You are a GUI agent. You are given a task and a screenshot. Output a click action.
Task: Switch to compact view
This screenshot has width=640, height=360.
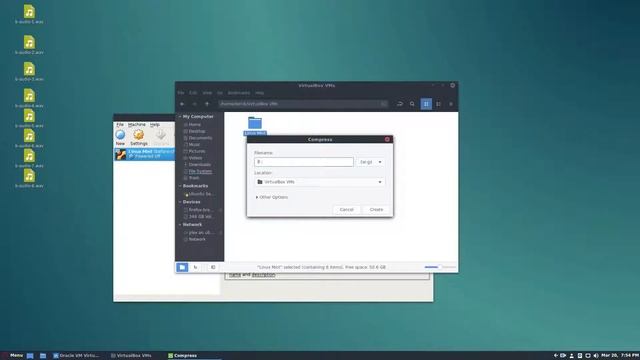coord(451,104)
